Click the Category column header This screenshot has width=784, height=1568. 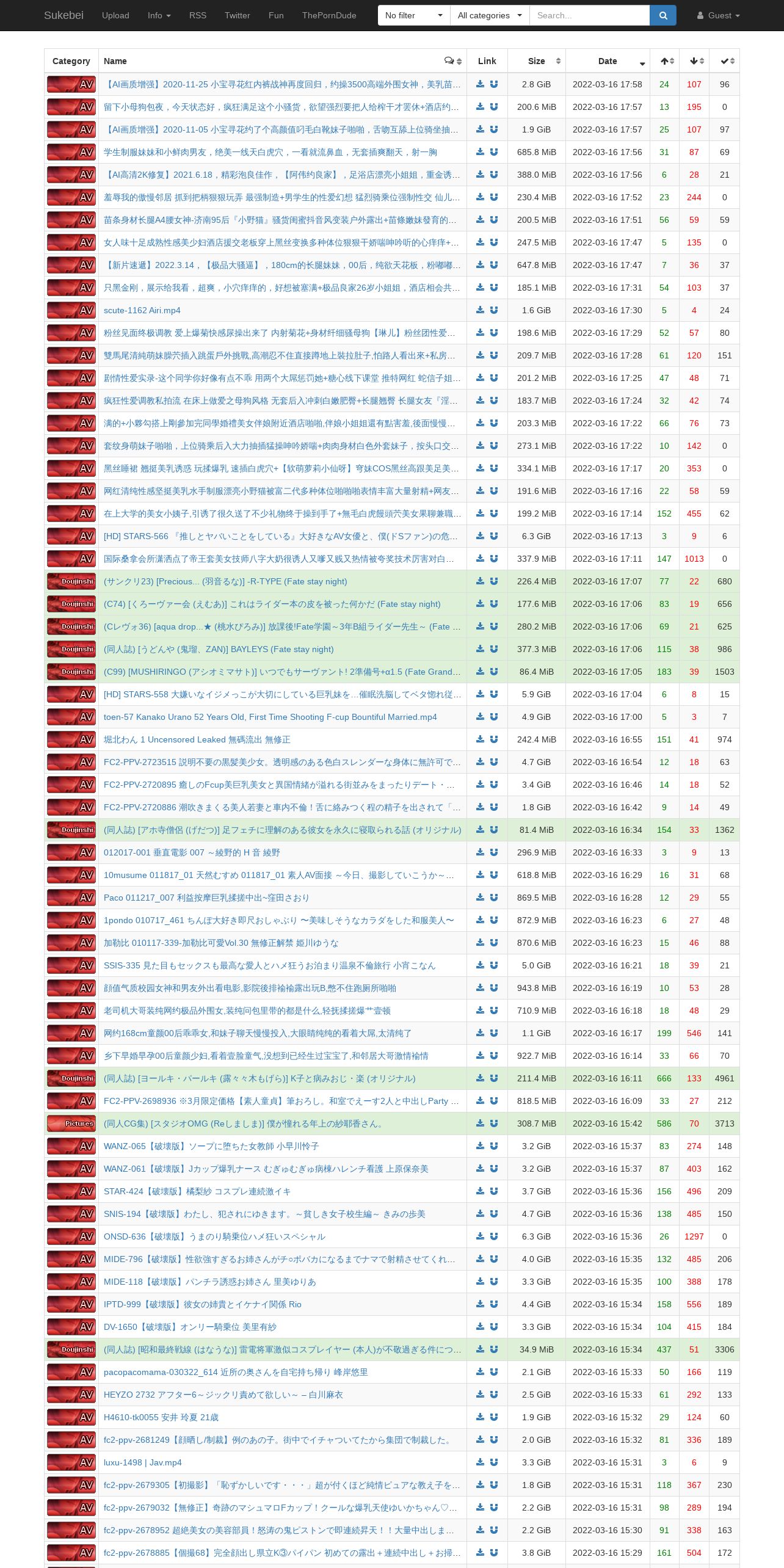click(71, 61)
